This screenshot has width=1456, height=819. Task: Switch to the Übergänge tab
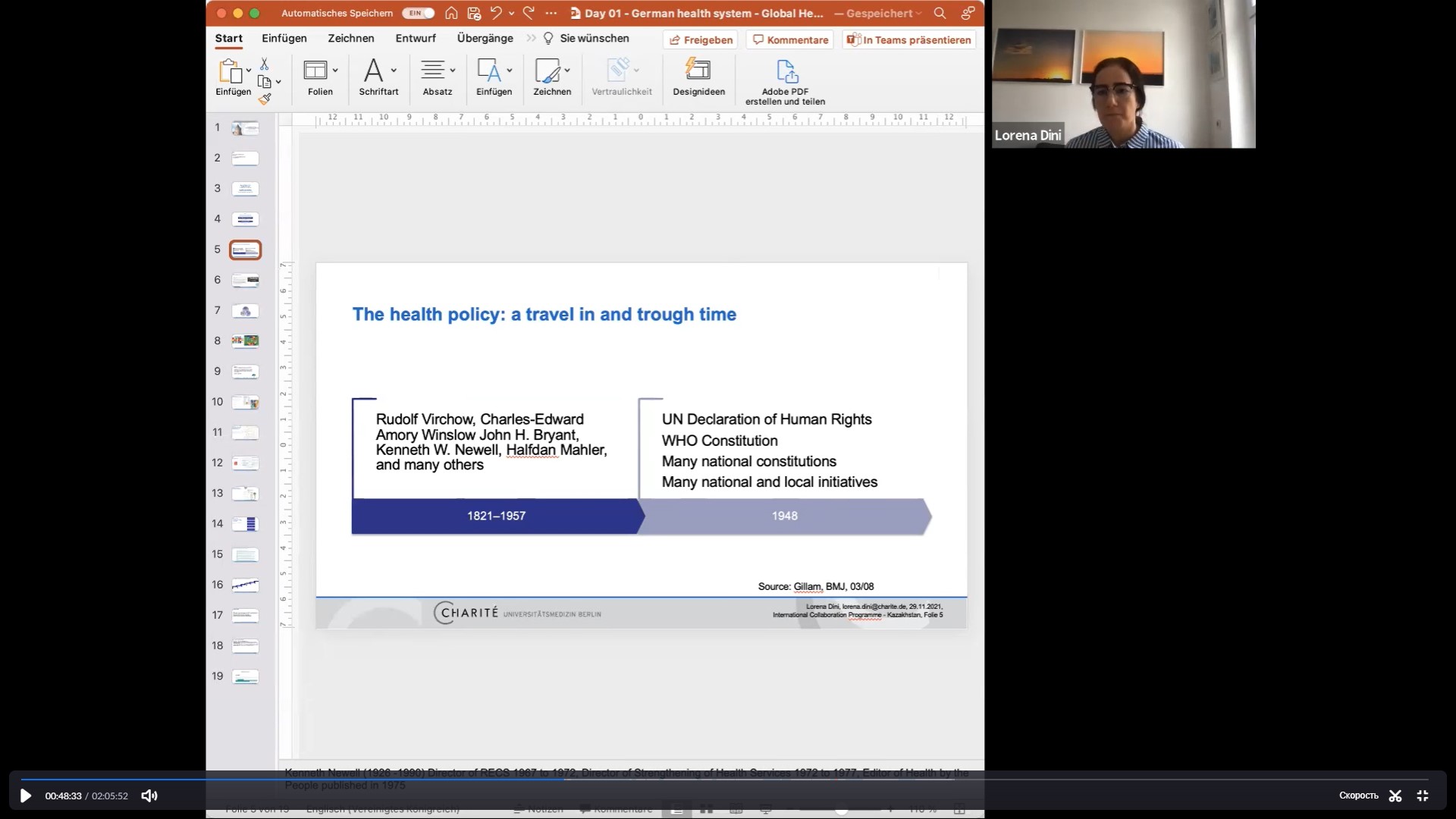485,39
